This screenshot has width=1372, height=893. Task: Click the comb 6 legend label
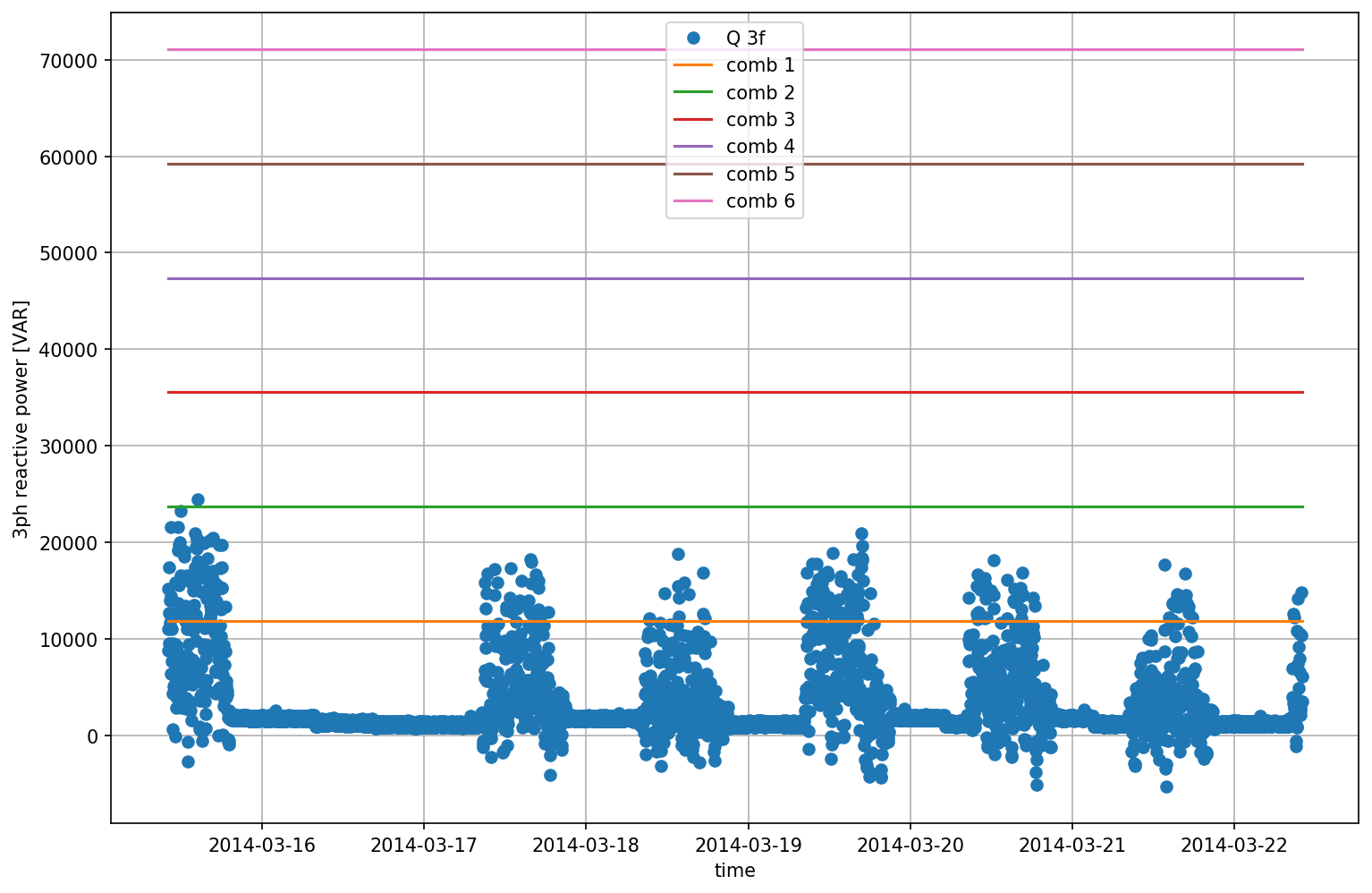[759, 201]
